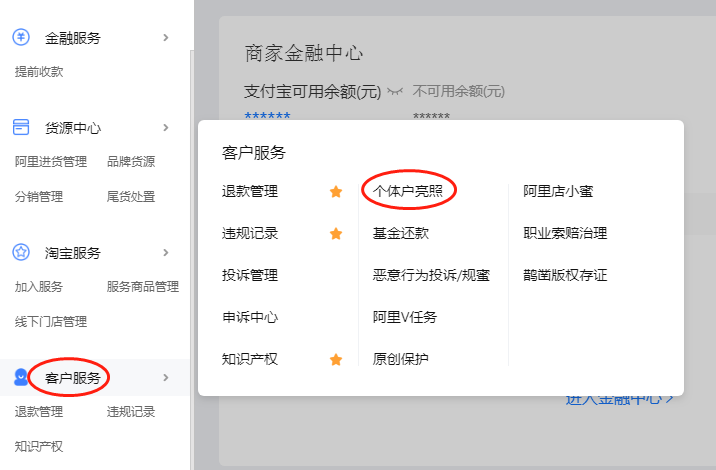Click 线下门店管理 sidebar link
This screenshot has width=716, height=470.
51,322
